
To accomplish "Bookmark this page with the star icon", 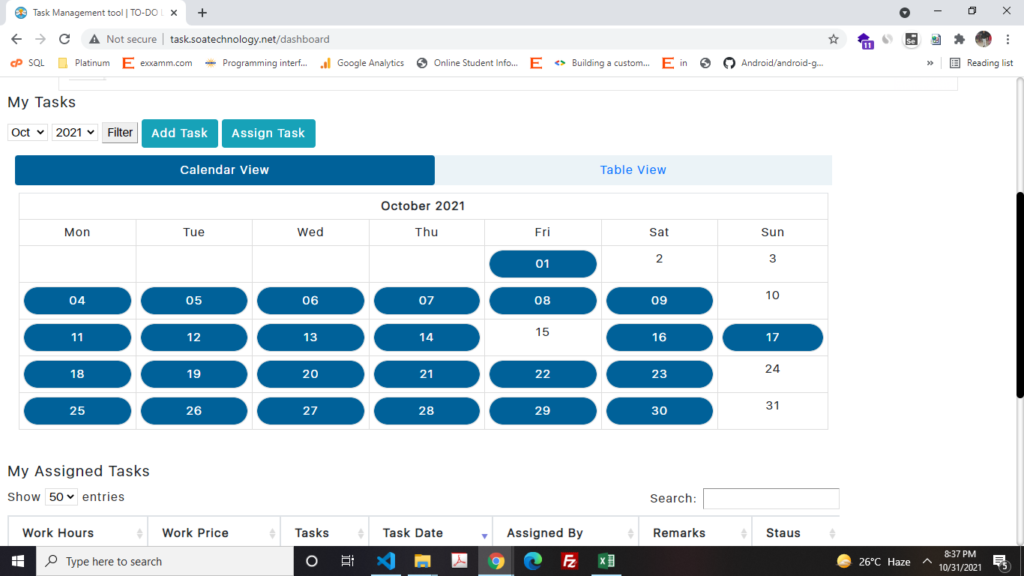I will [833, 39].
